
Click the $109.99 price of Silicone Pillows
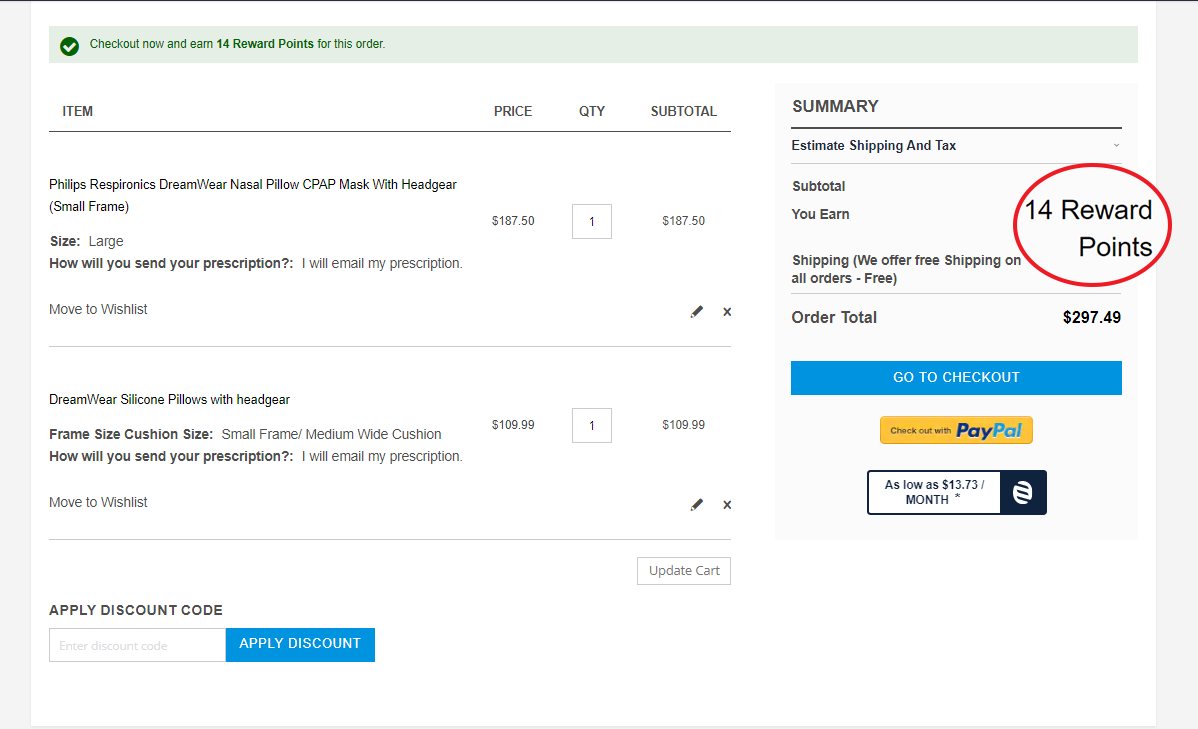pos(513,425)
